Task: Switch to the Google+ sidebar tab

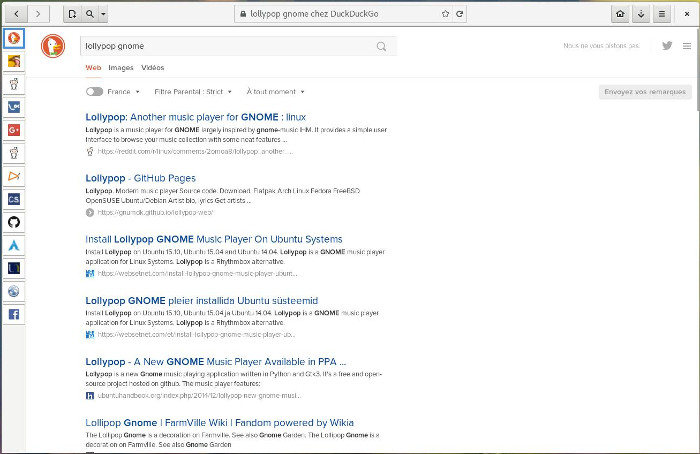Action: pos(14,130)
